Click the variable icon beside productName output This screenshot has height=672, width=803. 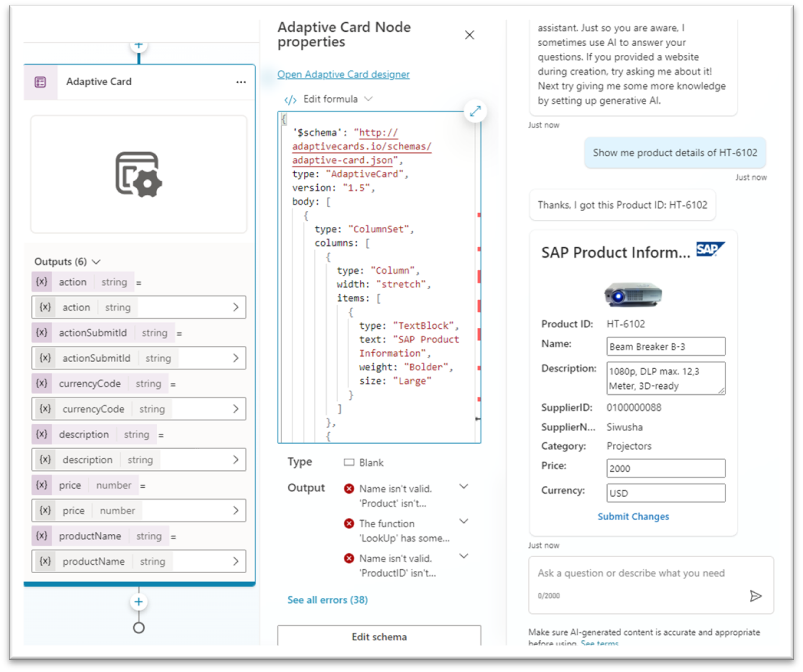pos(41,536)
